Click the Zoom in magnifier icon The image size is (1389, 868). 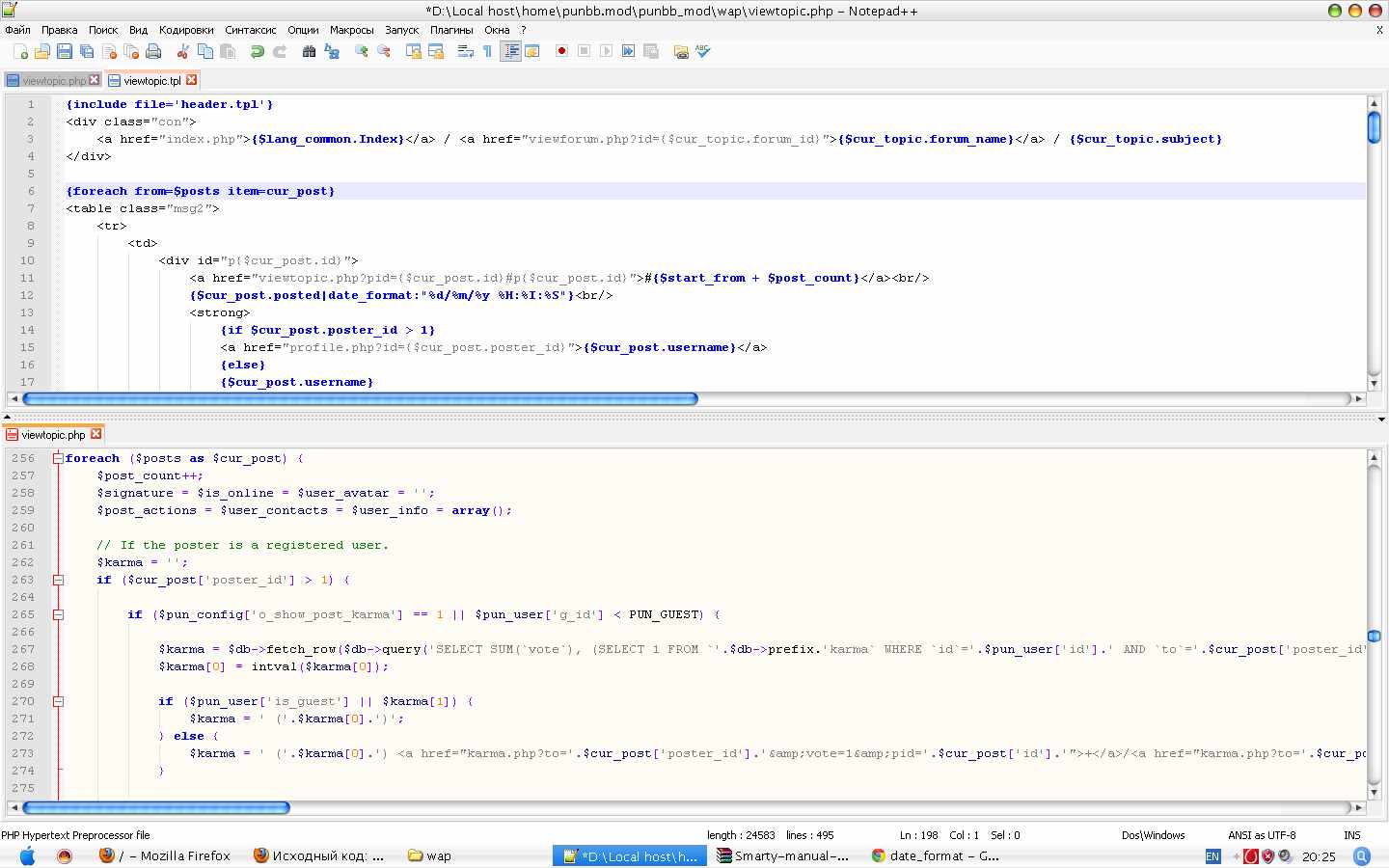coord(362,51)
